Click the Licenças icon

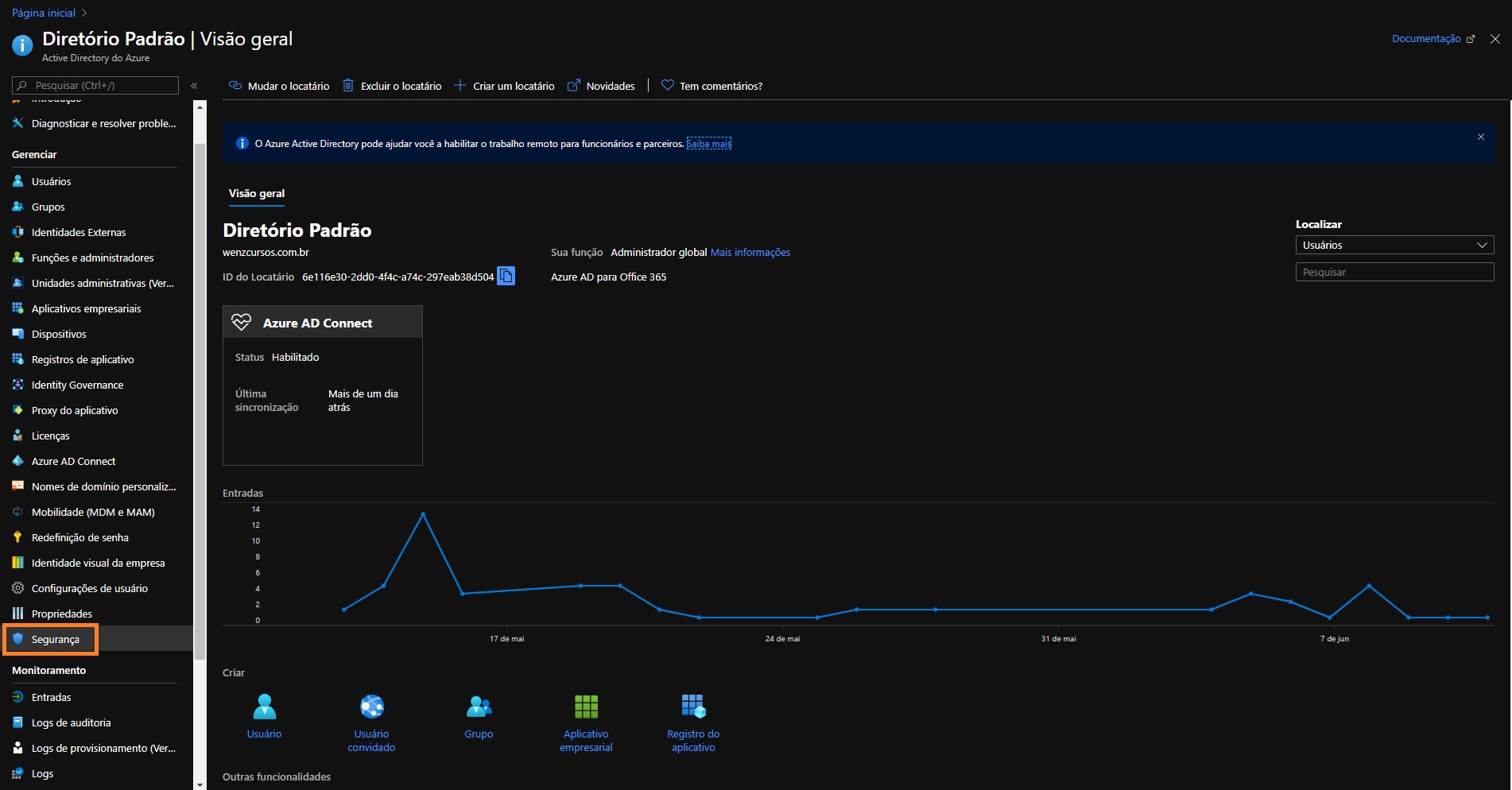17,436
